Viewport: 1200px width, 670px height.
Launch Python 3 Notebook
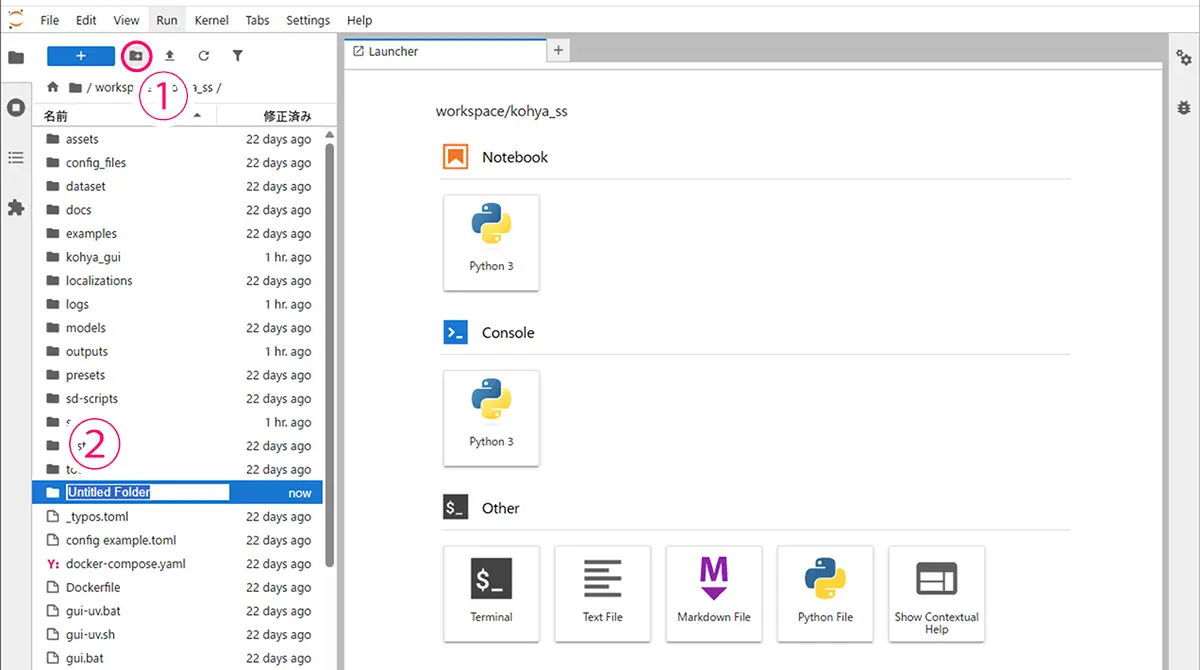[491, 242]
